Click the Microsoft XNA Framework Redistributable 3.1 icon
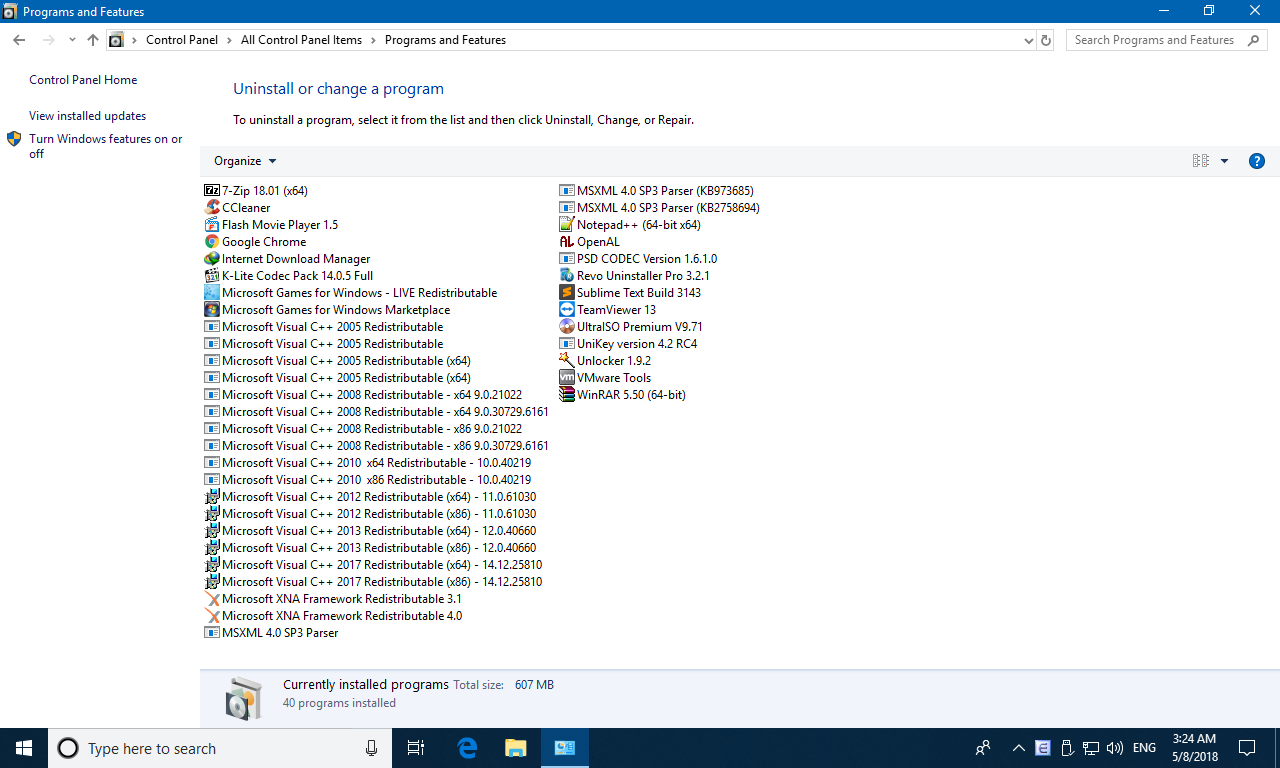 point(212,598)
